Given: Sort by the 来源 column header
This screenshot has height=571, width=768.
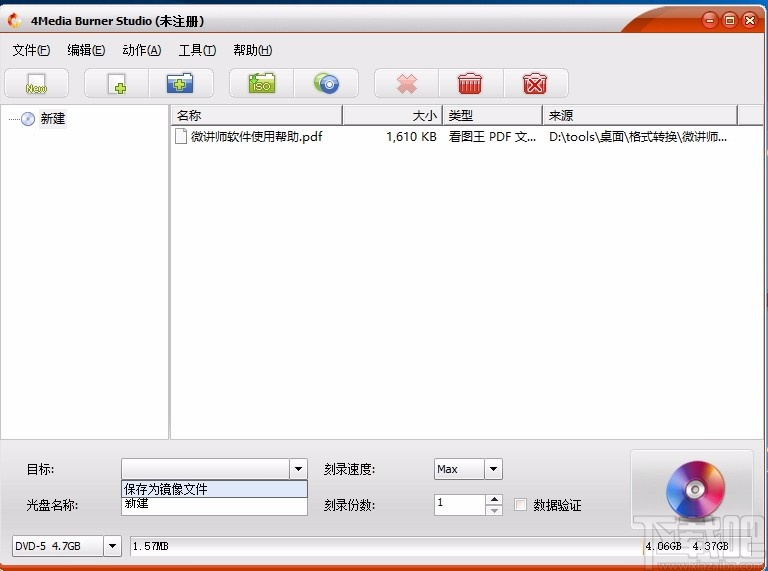Looking at the screenshot, I should [x=640, y=116].
